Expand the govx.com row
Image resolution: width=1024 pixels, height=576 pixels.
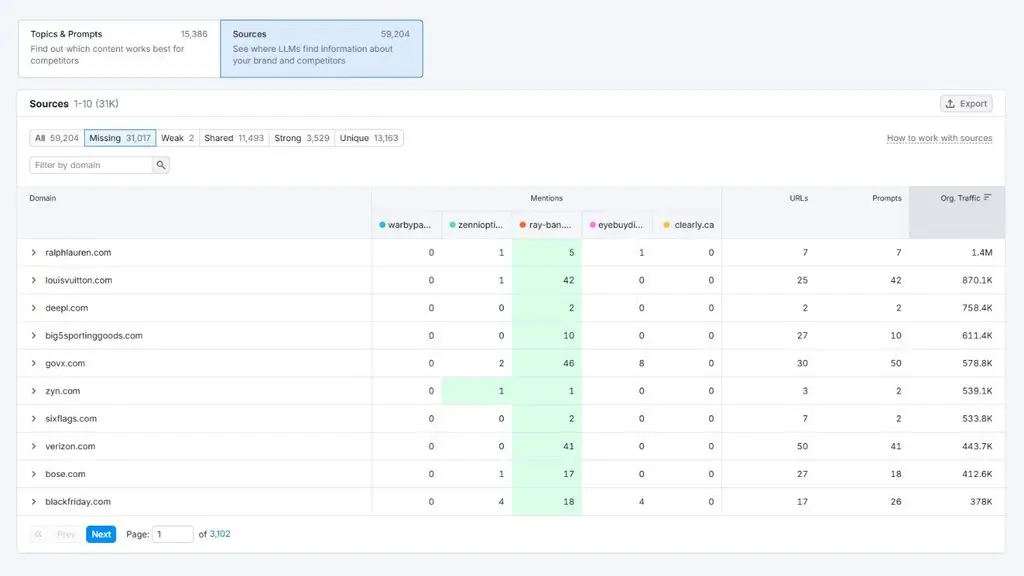[34, 363]
